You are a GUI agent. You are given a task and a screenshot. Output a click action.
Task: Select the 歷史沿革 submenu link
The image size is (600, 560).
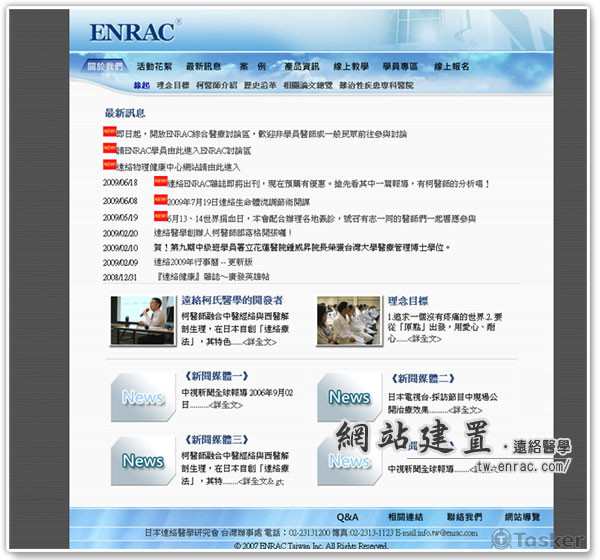click(x=260, y=85)
